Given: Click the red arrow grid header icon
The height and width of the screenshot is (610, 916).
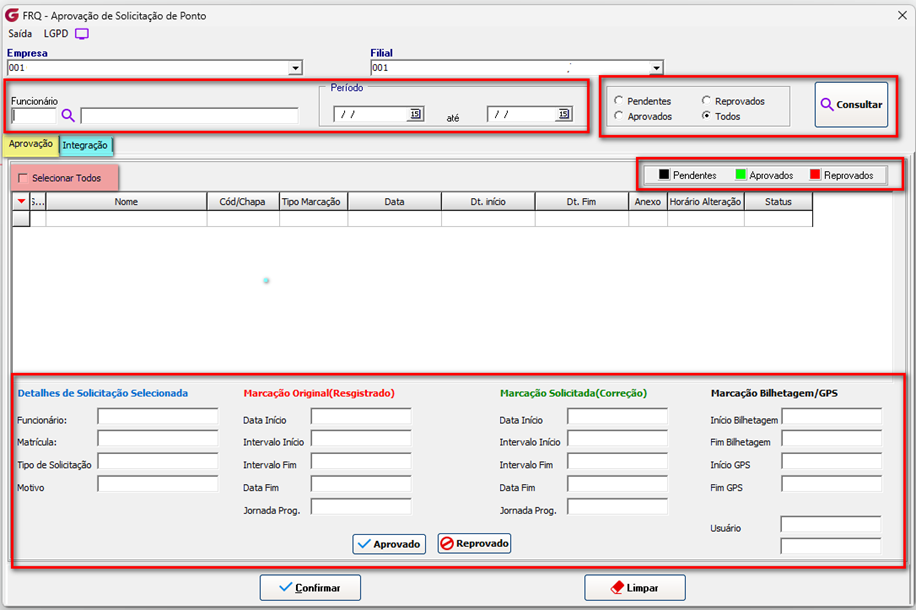Looking at the screenshot, I should 21,202.
